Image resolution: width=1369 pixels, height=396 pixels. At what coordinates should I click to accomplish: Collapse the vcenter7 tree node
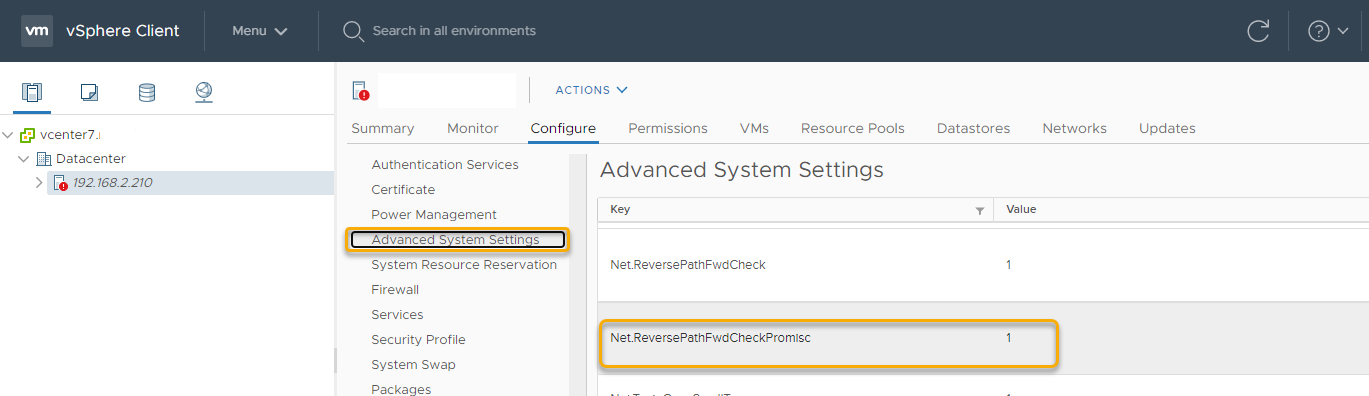8,135
